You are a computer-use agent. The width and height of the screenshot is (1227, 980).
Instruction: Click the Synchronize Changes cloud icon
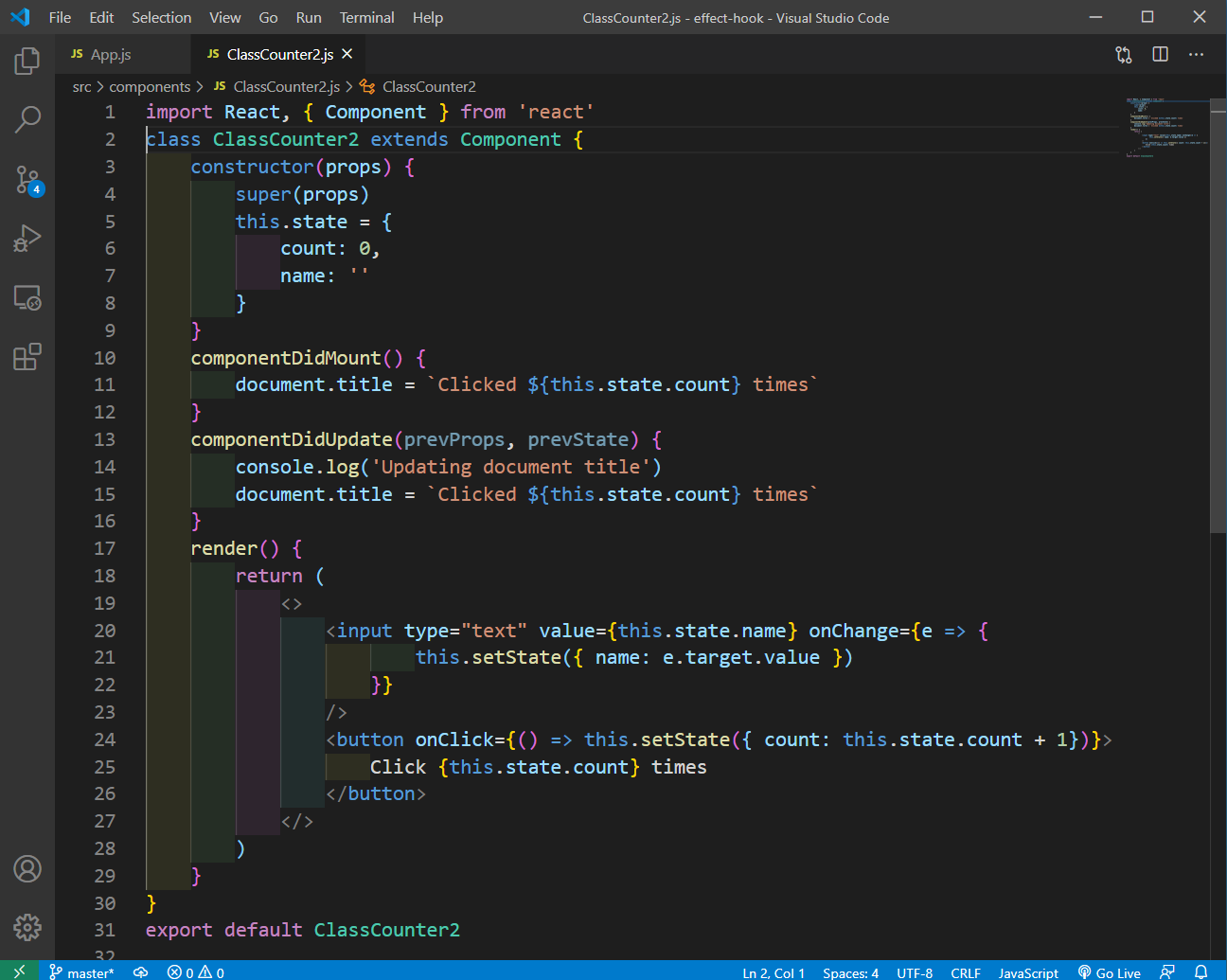coord(141,972)
